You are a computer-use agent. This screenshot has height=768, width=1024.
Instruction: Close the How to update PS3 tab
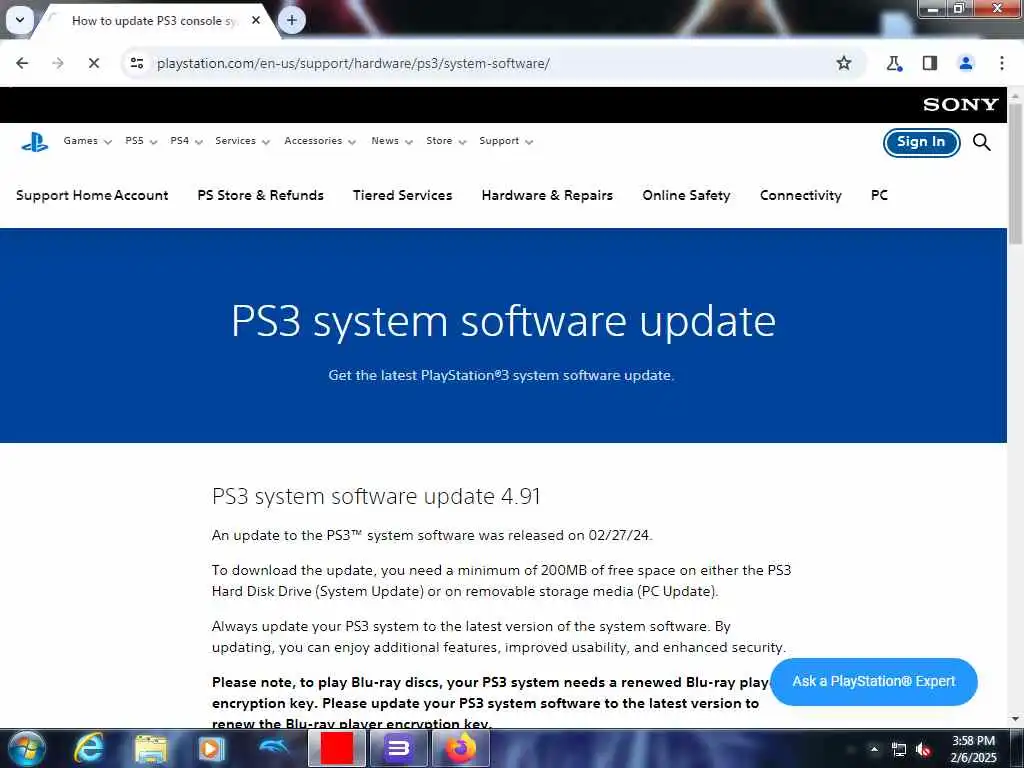(256, 20)
